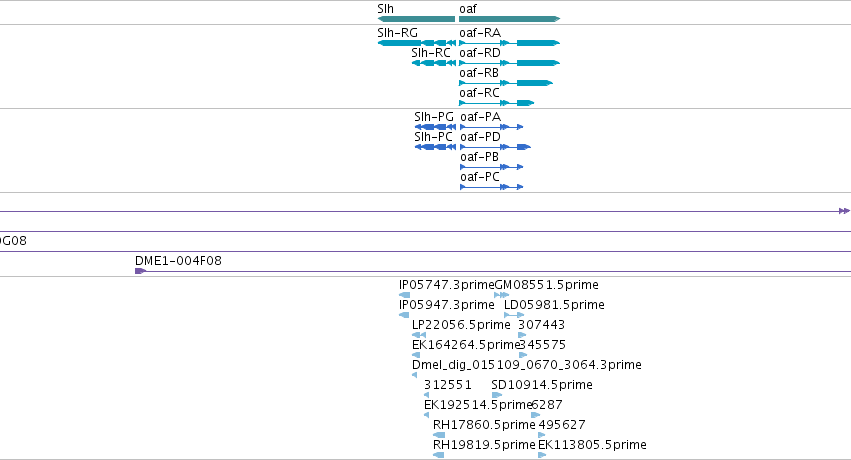Select the oaf-PD protein glyph

pos(496,147)
